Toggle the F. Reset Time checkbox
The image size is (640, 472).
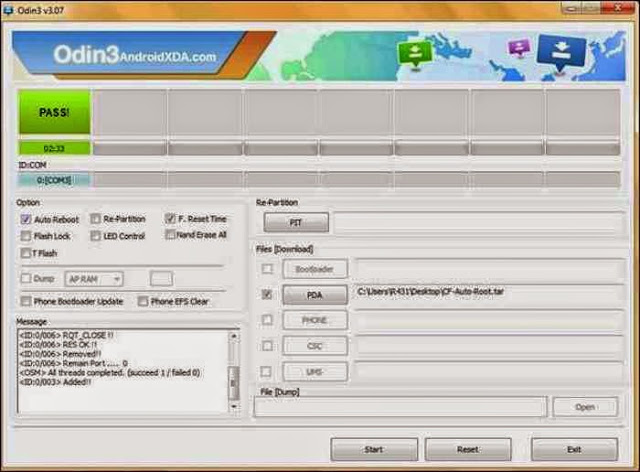click(170, 218)
